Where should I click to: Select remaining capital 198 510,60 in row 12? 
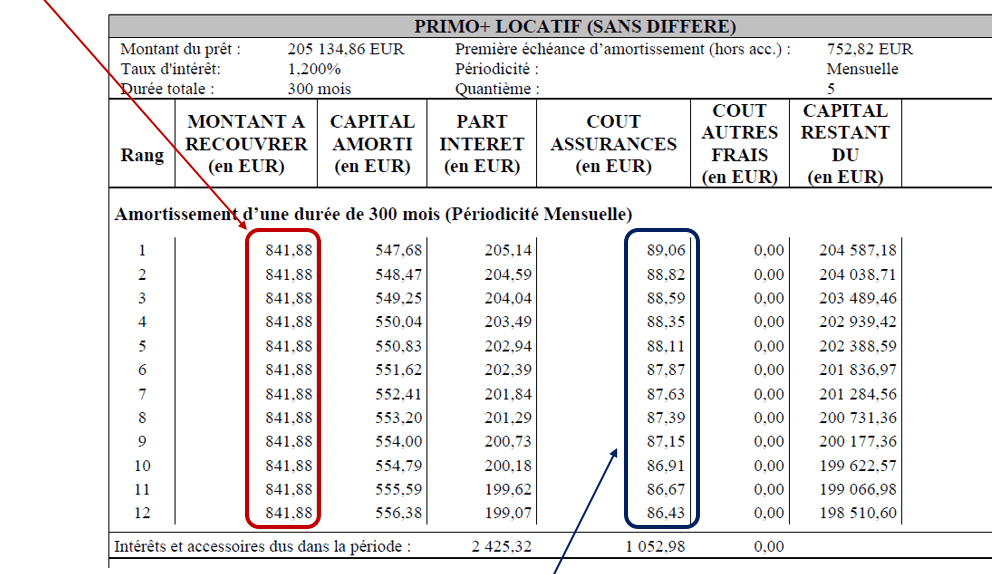[857, 513]
